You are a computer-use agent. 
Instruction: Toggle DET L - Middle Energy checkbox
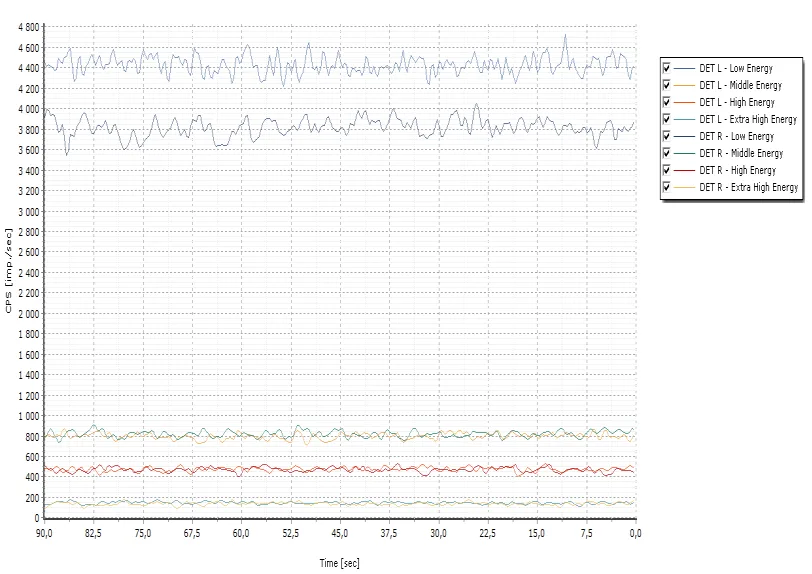coord(666,85)
